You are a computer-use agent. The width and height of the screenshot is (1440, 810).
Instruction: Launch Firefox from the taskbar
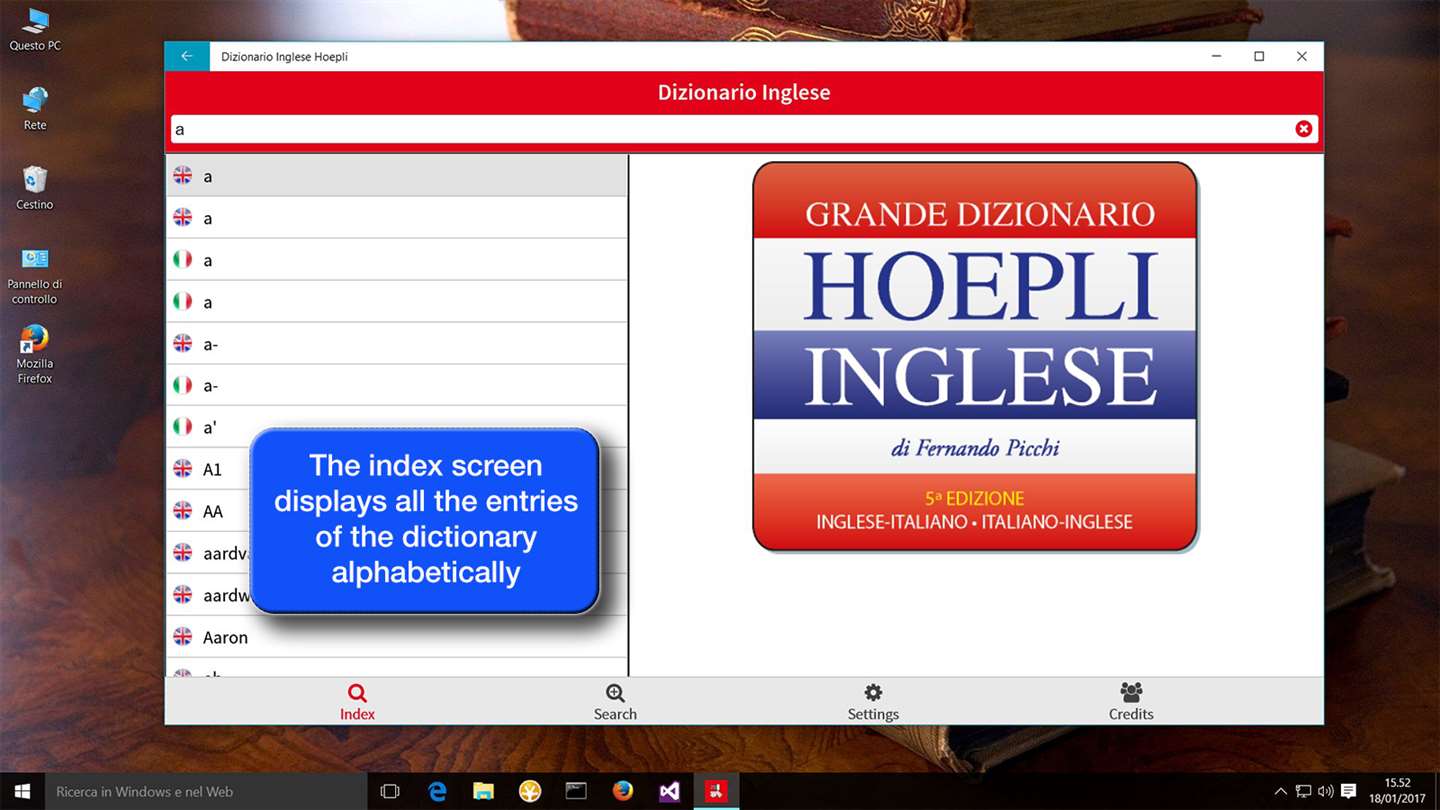point(623,791)
